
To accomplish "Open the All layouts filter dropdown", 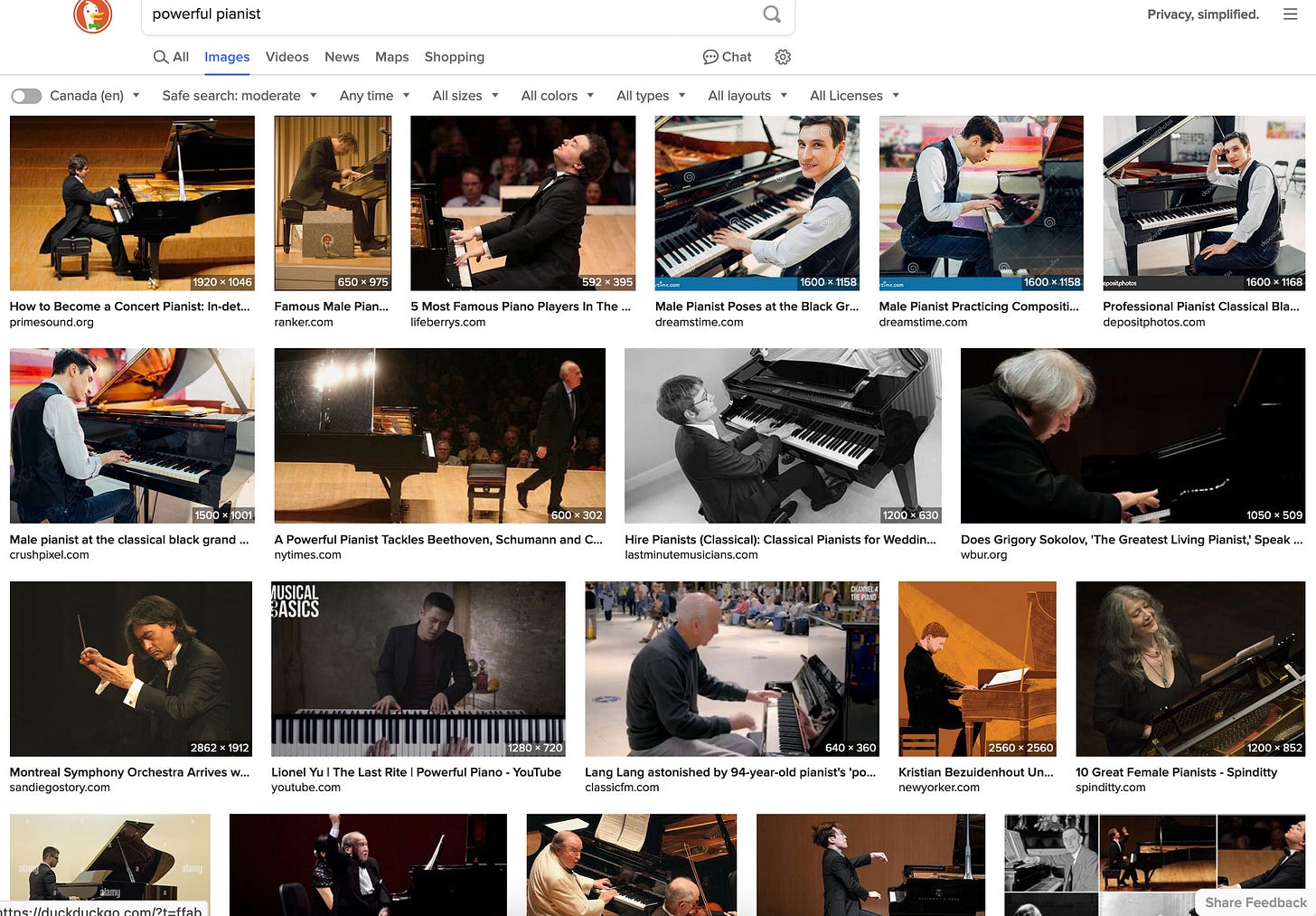I will point(747,96).
